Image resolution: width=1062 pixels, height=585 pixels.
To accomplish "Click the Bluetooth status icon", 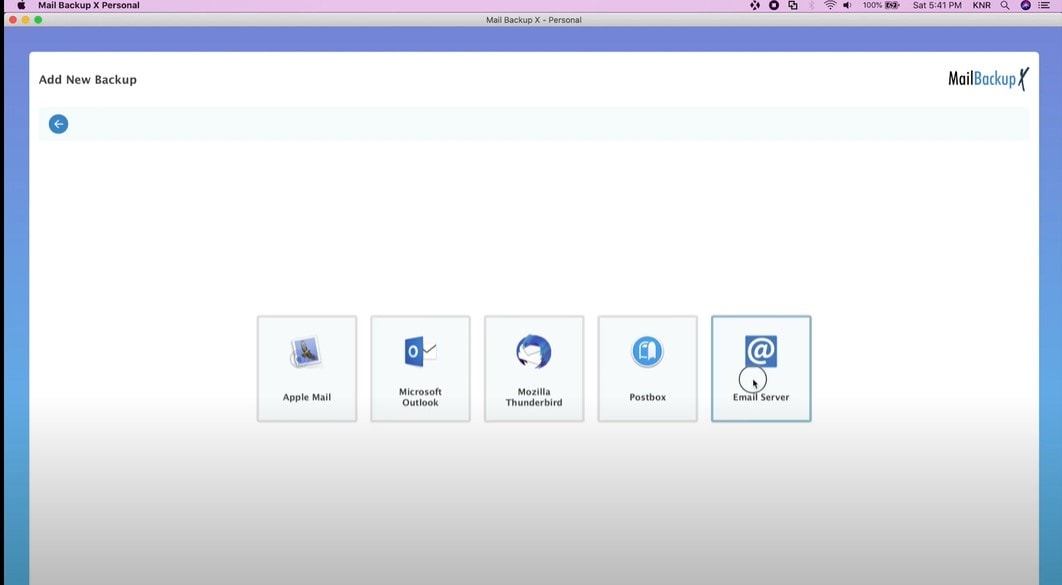I will (811, 5).
